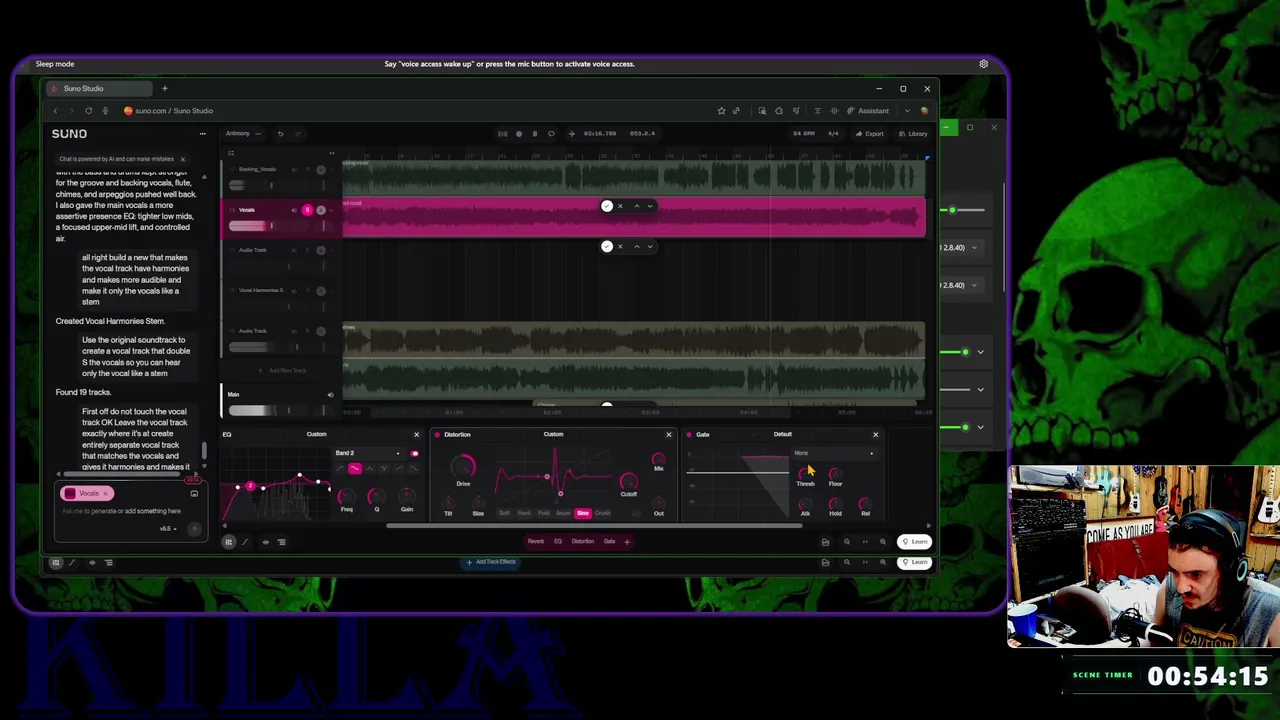This screenshot has width=1280, height=720.
Task: Click the upper Learn button
Action: coord(914,541)
